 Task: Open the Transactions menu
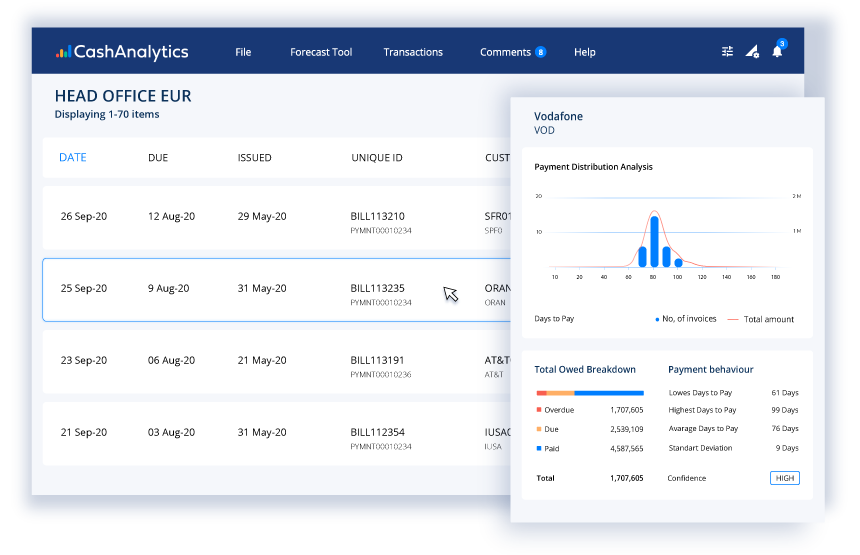point(413,52)
